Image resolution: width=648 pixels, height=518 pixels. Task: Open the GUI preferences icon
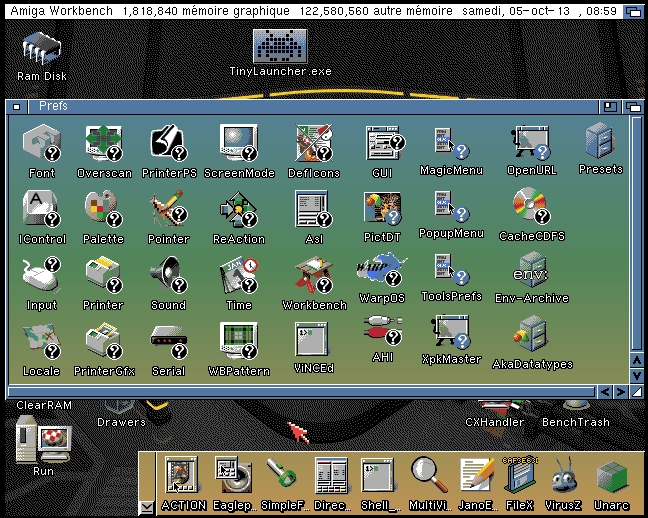pyautogui.click(x=385, y=143)
